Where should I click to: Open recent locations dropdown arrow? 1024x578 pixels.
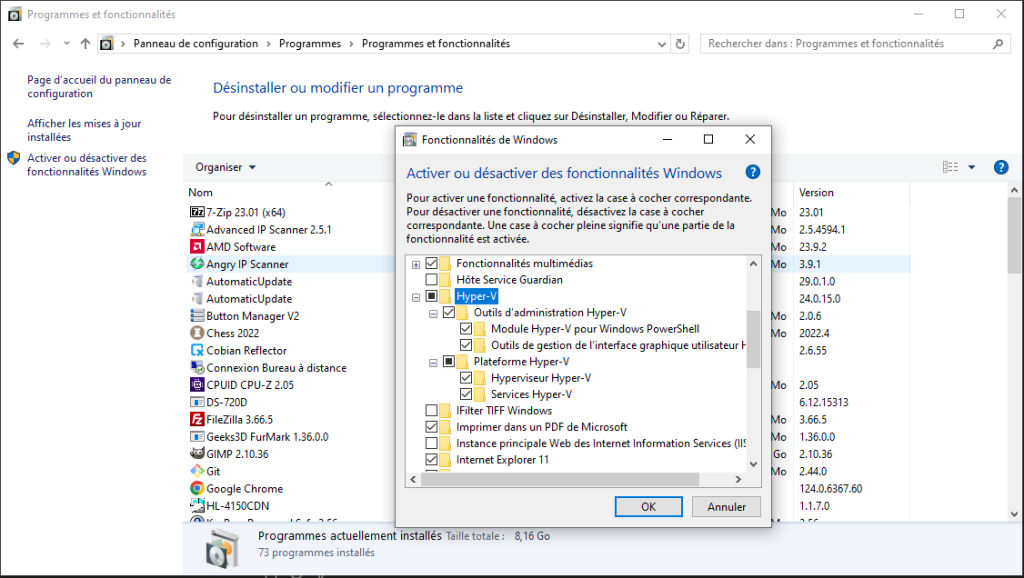coord(66,44)
